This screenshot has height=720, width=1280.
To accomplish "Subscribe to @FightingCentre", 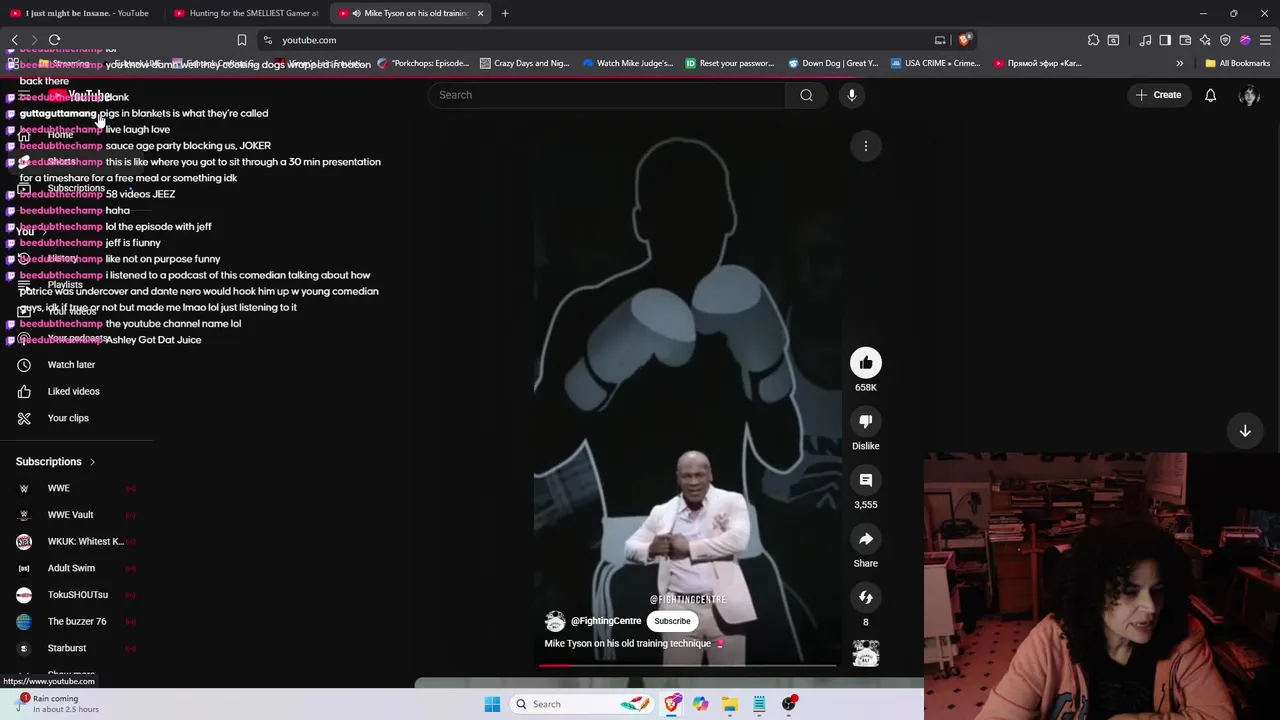I will click(x=672, y=621).
